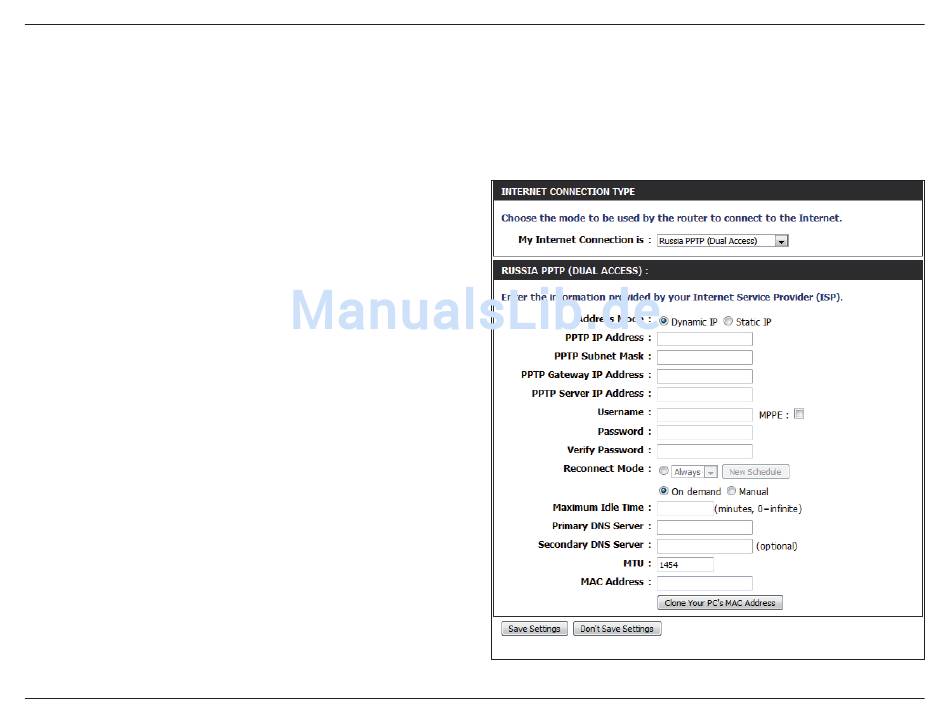
Task: Select Manual reconnect mode
Action: click(x=732, y=491)
